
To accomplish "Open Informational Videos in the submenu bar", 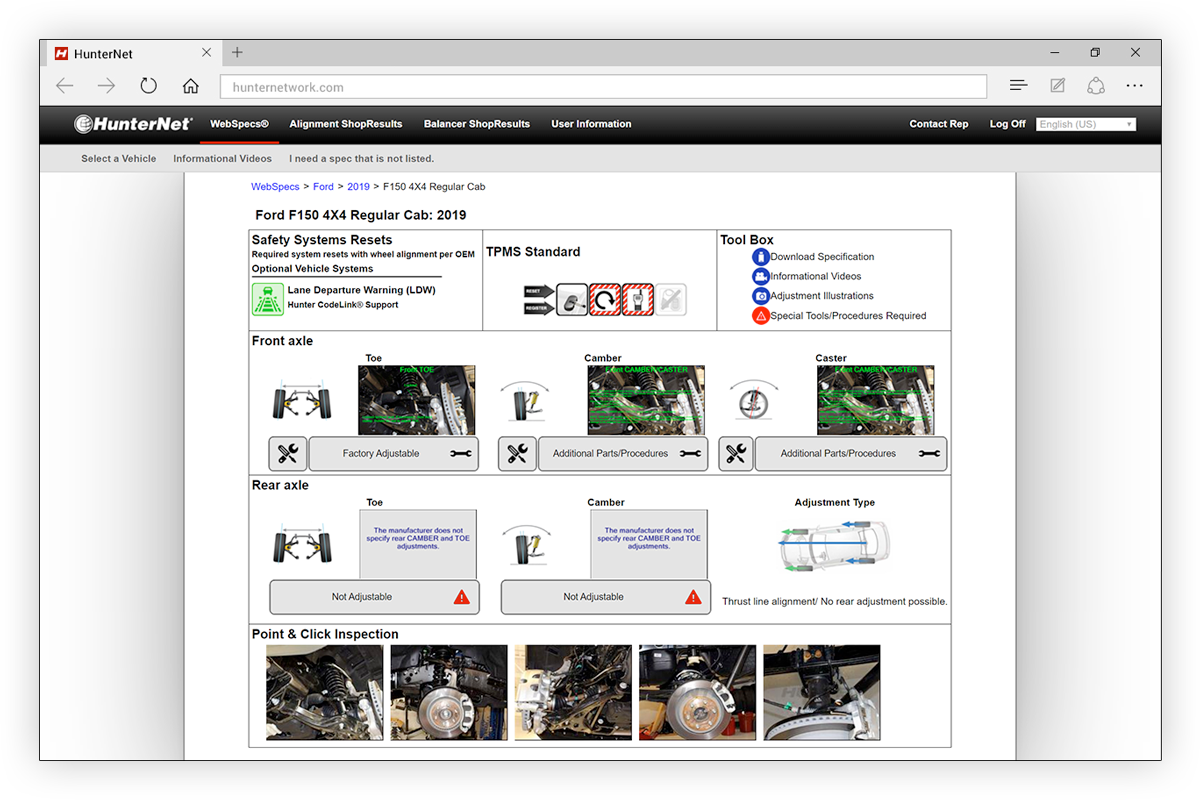I will coord(222,158).
